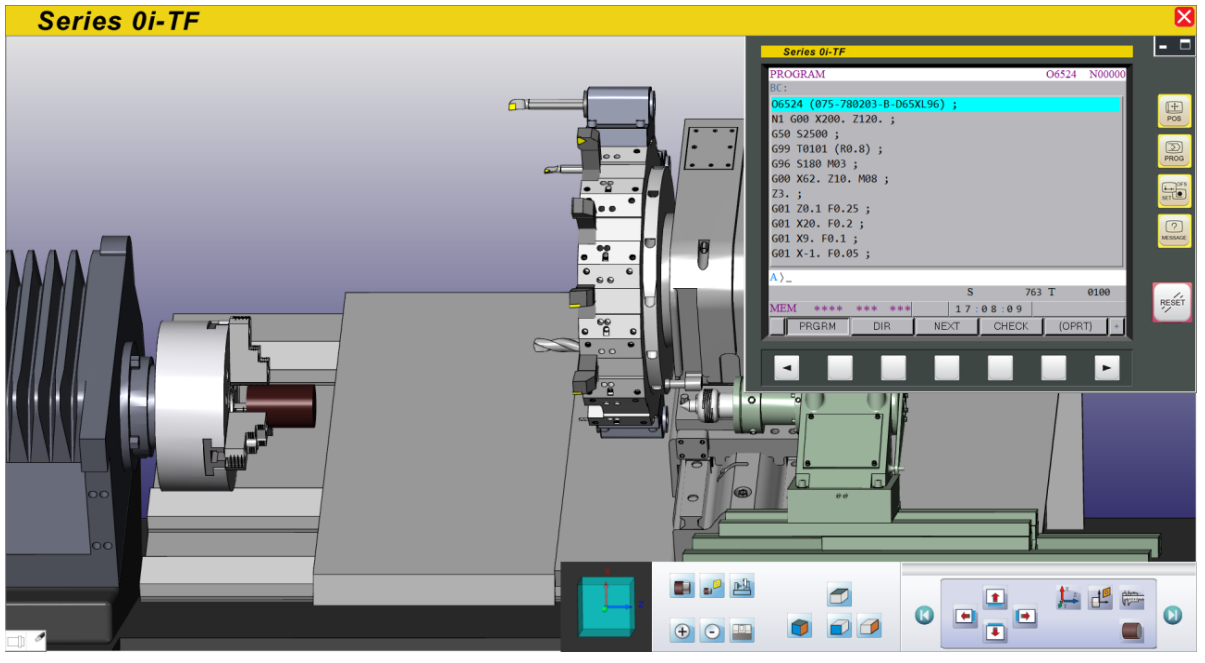Select the CHECK soft key tab
Viewport: 1205px width, 663px height.
[x=1010, y=326]
